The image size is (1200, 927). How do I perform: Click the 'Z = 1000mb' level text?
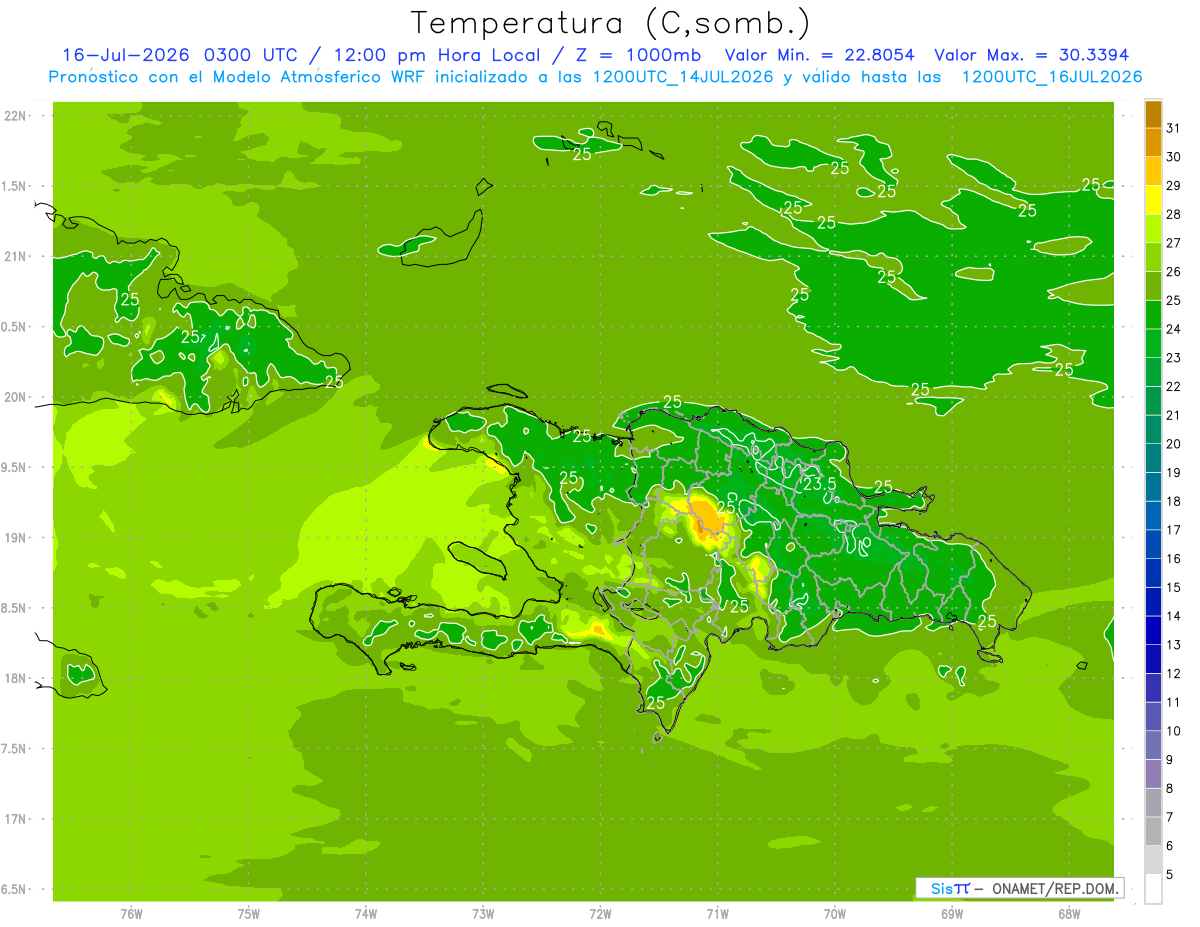point(638,55)
